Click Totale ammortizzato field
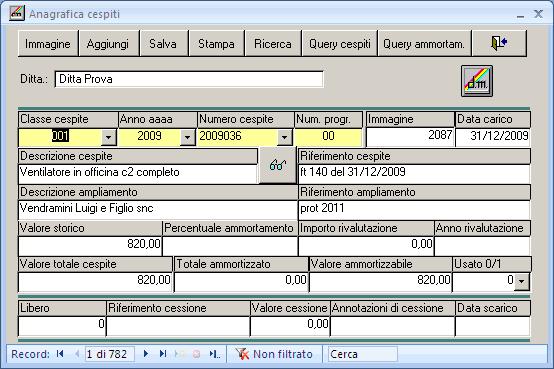This screenshot has height=369, width=554. tap(241, 282)
